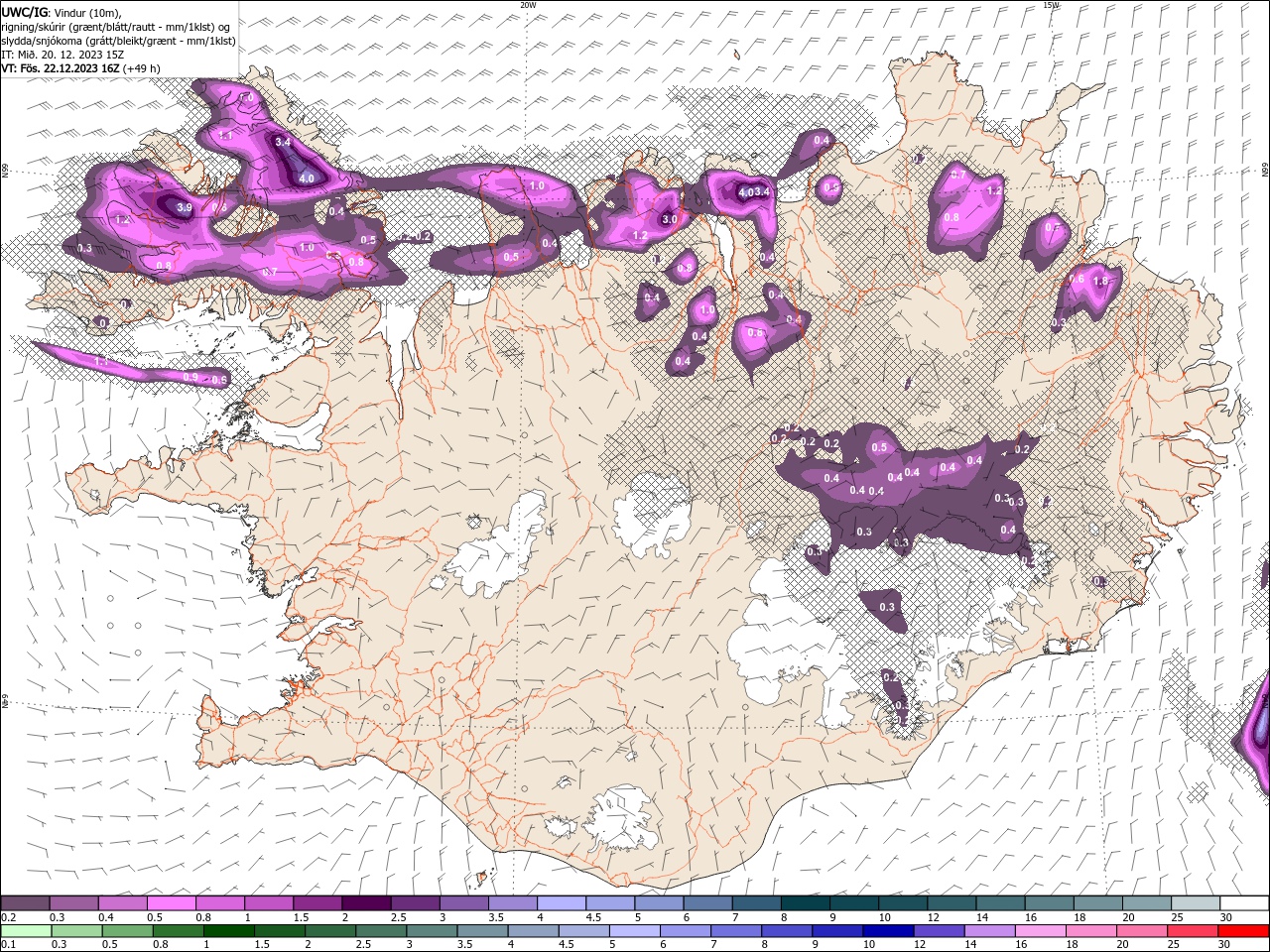1270x952 pixels.
Task: Click the upper legend swatch starting at 0.2
Action: 25,903
